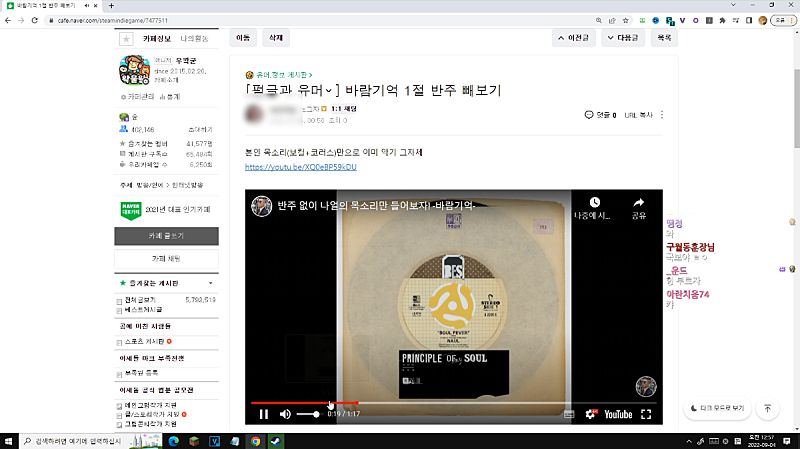Open the Chrome profile avatar

click(x=763, y=20)
